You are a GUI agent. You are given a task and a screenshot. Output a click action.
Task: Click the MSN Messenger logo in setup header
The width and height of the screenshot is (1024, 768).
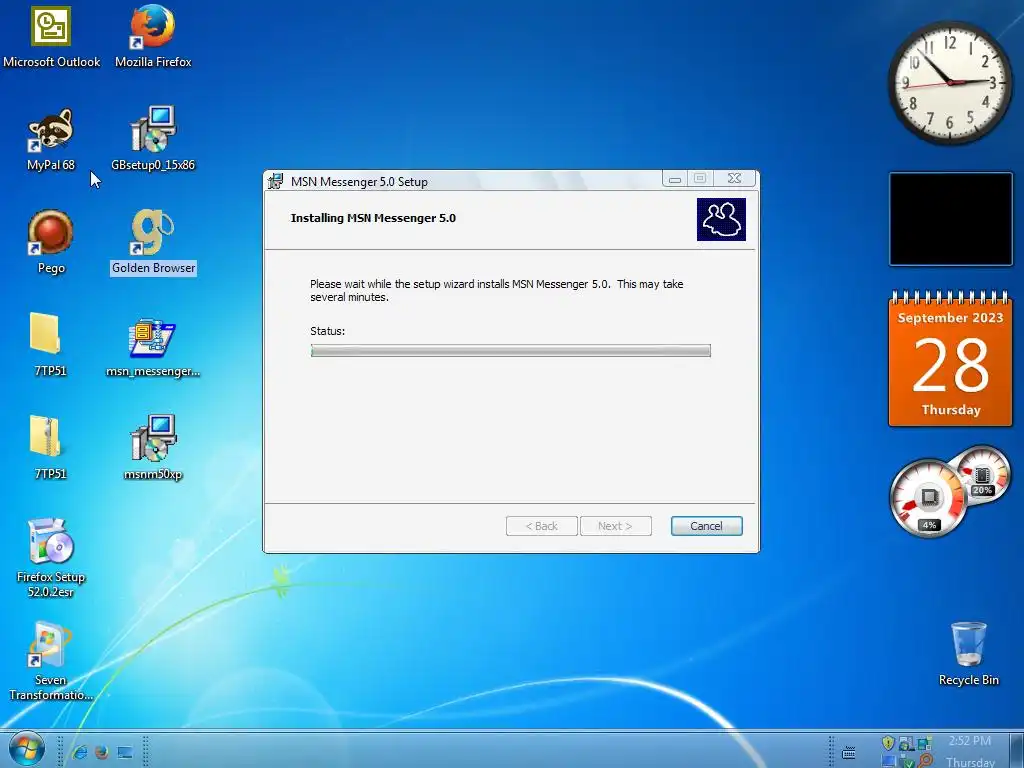pyautogui.click(x=721, y=219)
